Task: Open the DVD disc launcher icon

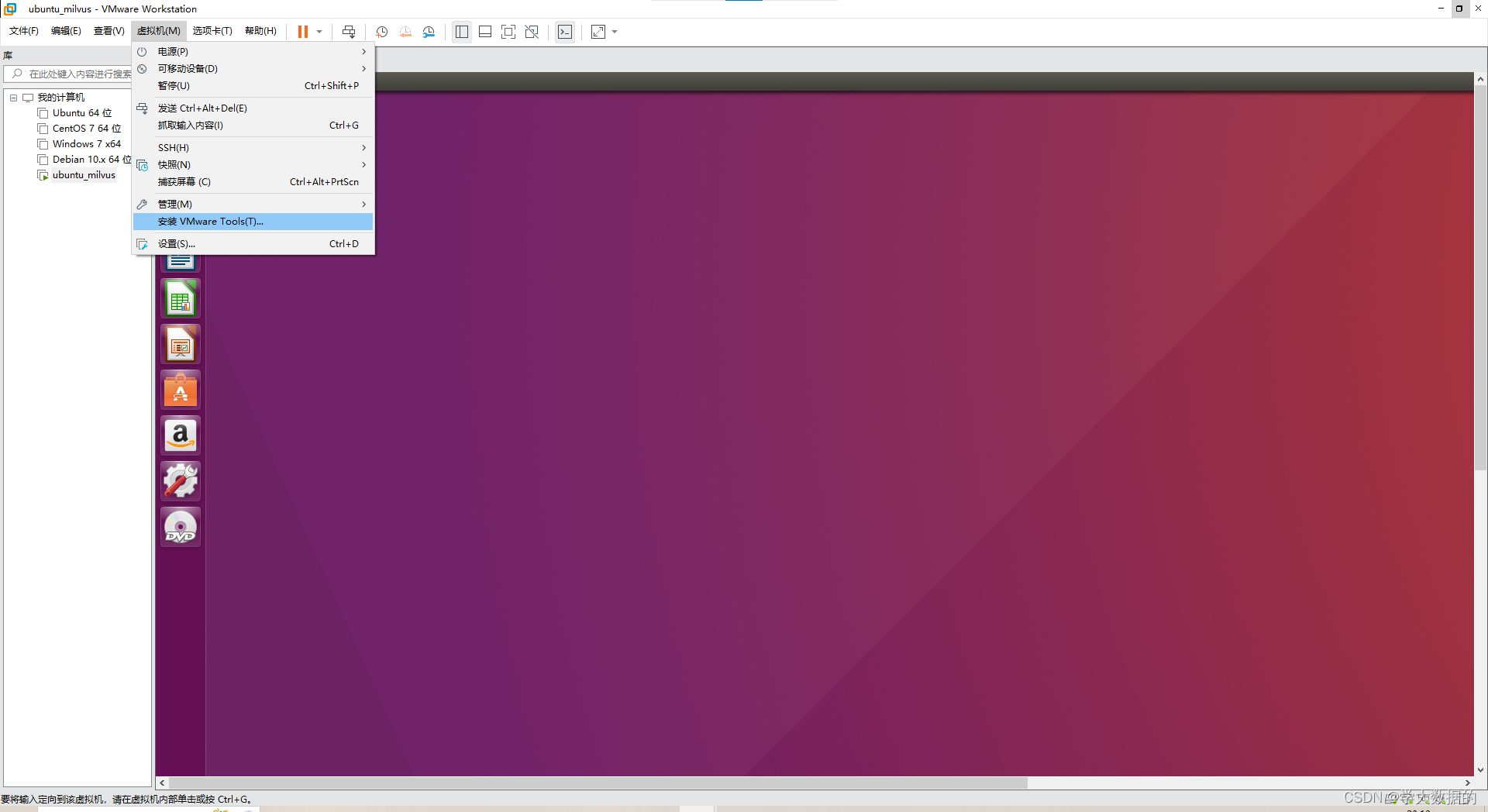Action: (x=181, y=528)
